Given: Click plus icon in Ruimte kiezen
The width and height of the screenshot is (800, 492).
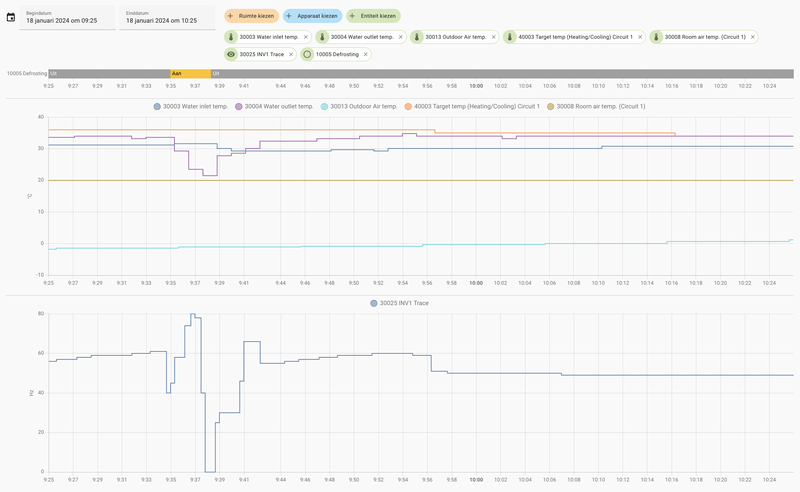Looking at the screenshot, I should (231, 16).
